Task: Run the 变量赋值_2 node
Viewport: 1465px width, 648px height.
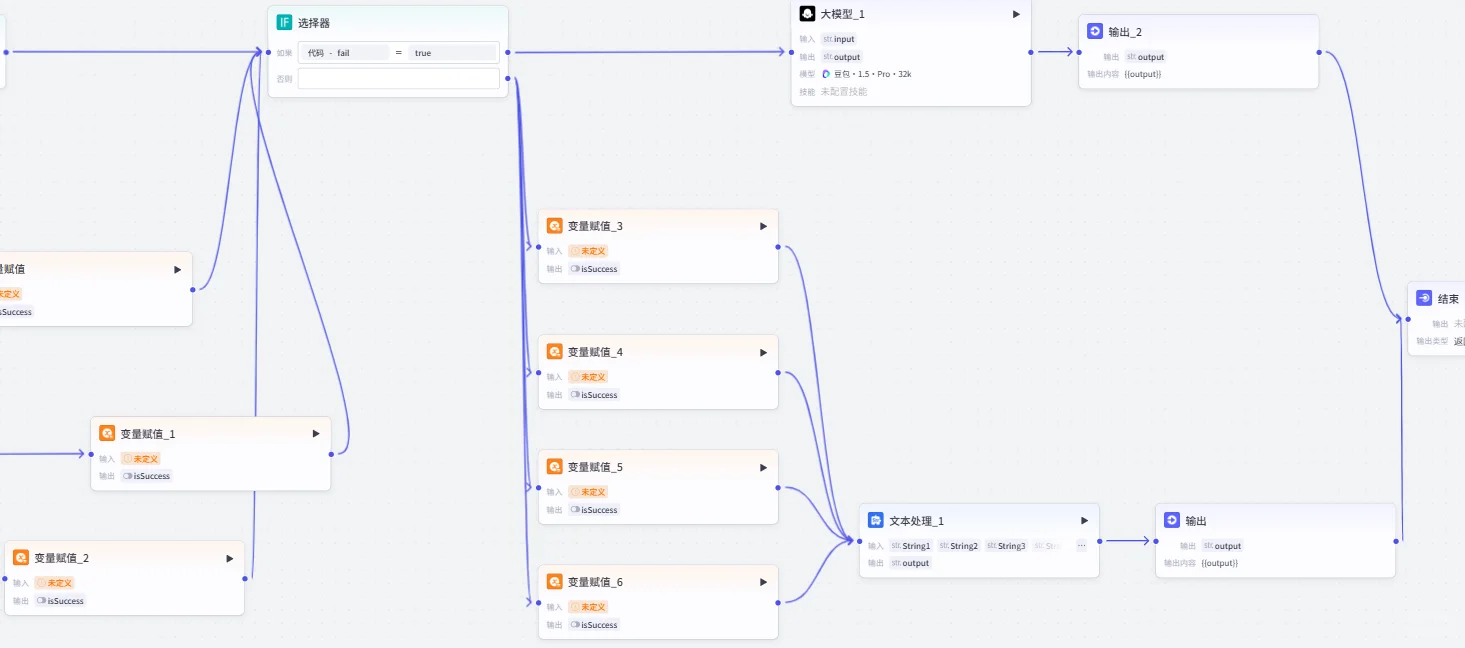Action: (229, 558)
